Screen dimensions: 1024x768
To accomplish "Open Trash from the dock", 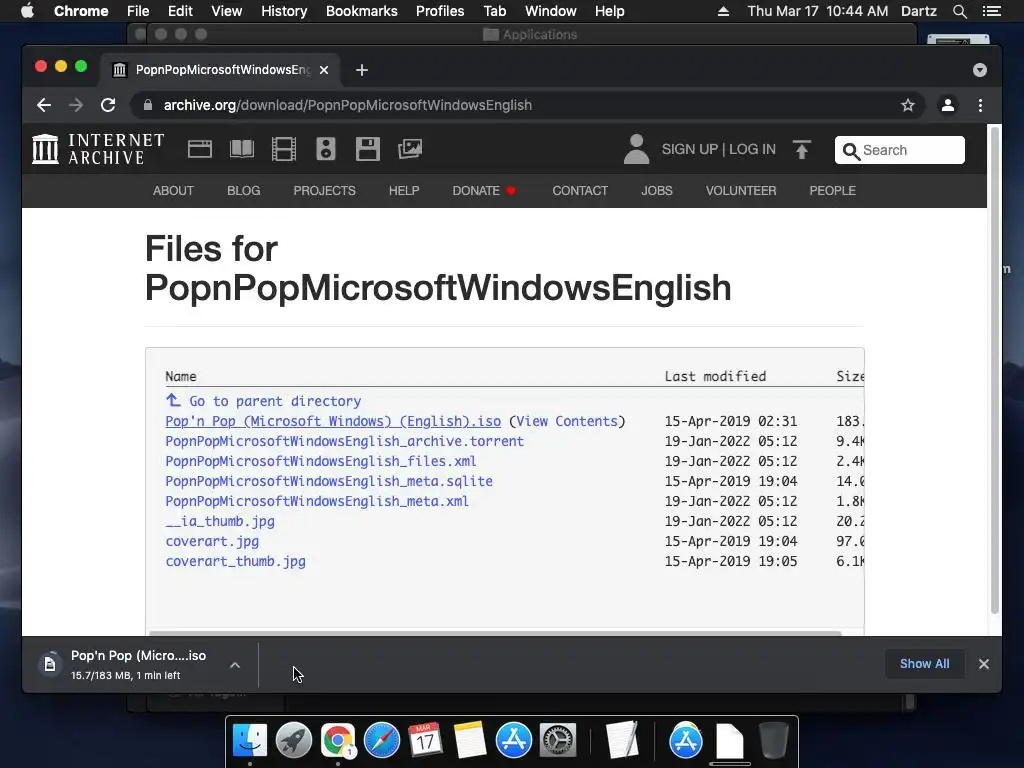I will (x=773, y=740).
